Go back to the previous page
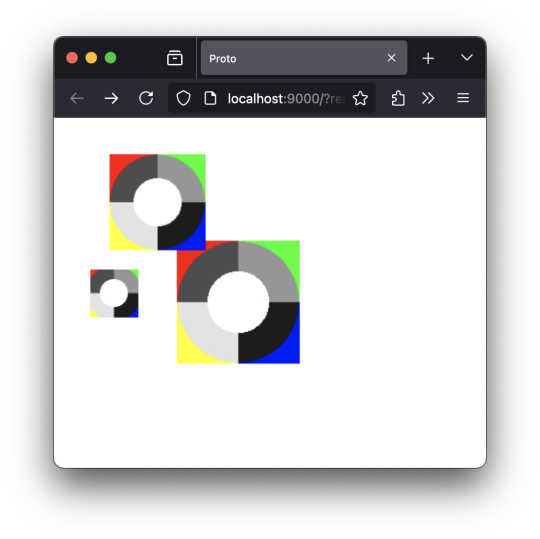This screenshot has width=540, height=539. tap(77, 99)
